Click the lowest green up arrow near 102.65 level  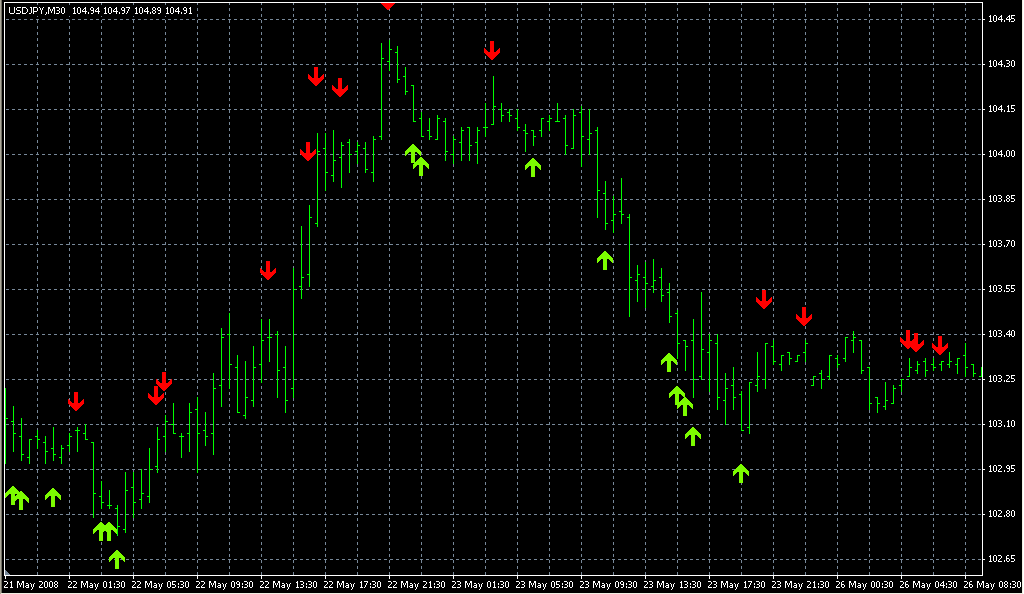pos(116,559)
